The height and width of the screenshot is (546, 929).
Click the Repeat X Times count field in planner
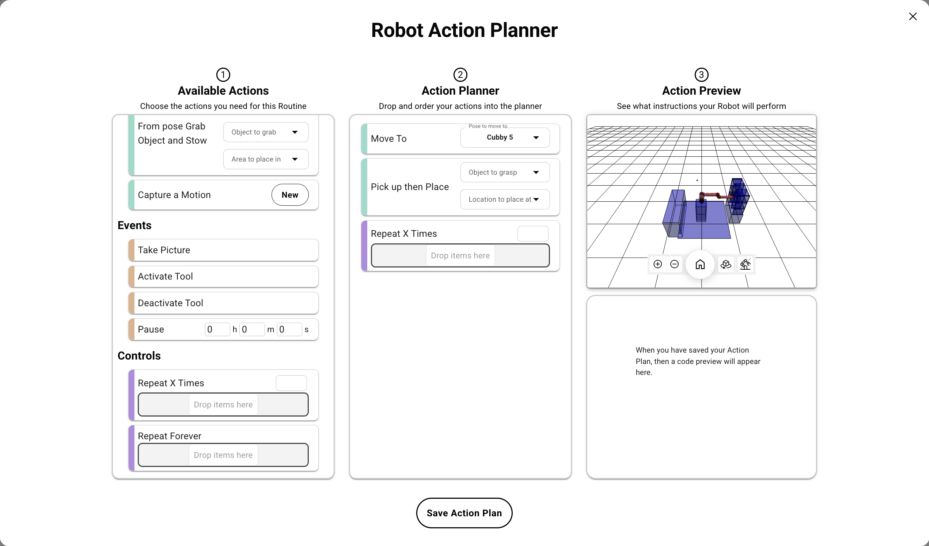coord(532,233)
